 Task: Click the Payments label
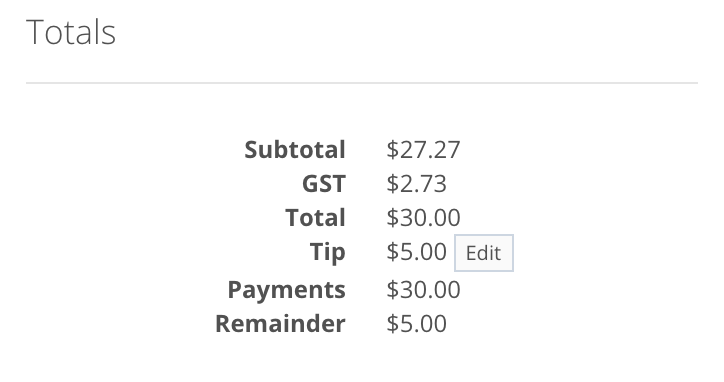click(x=286, y=290)
